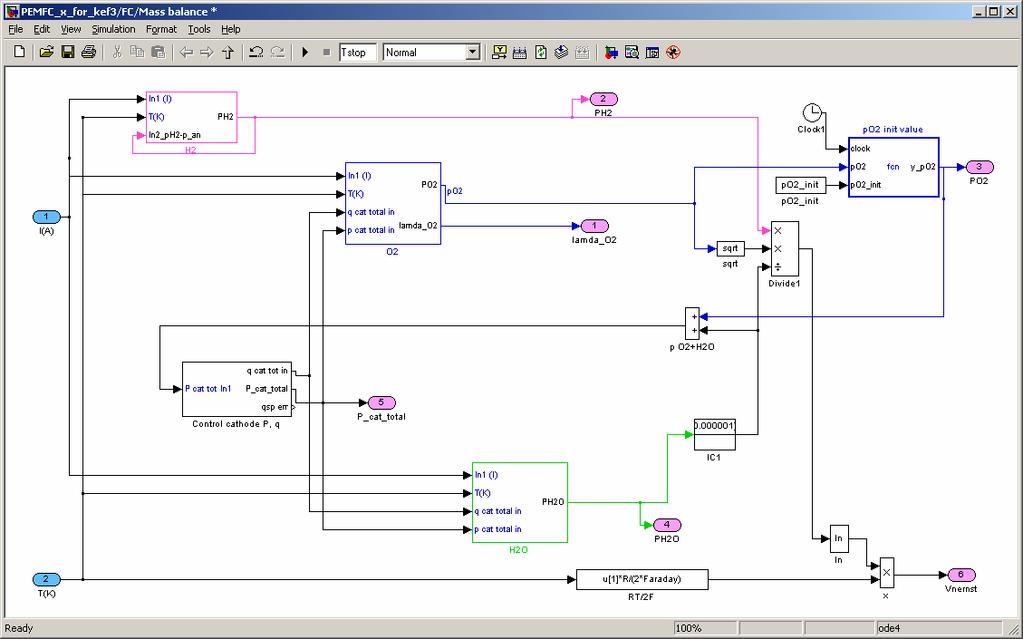Click the Clock1 block

coord(812,112)
